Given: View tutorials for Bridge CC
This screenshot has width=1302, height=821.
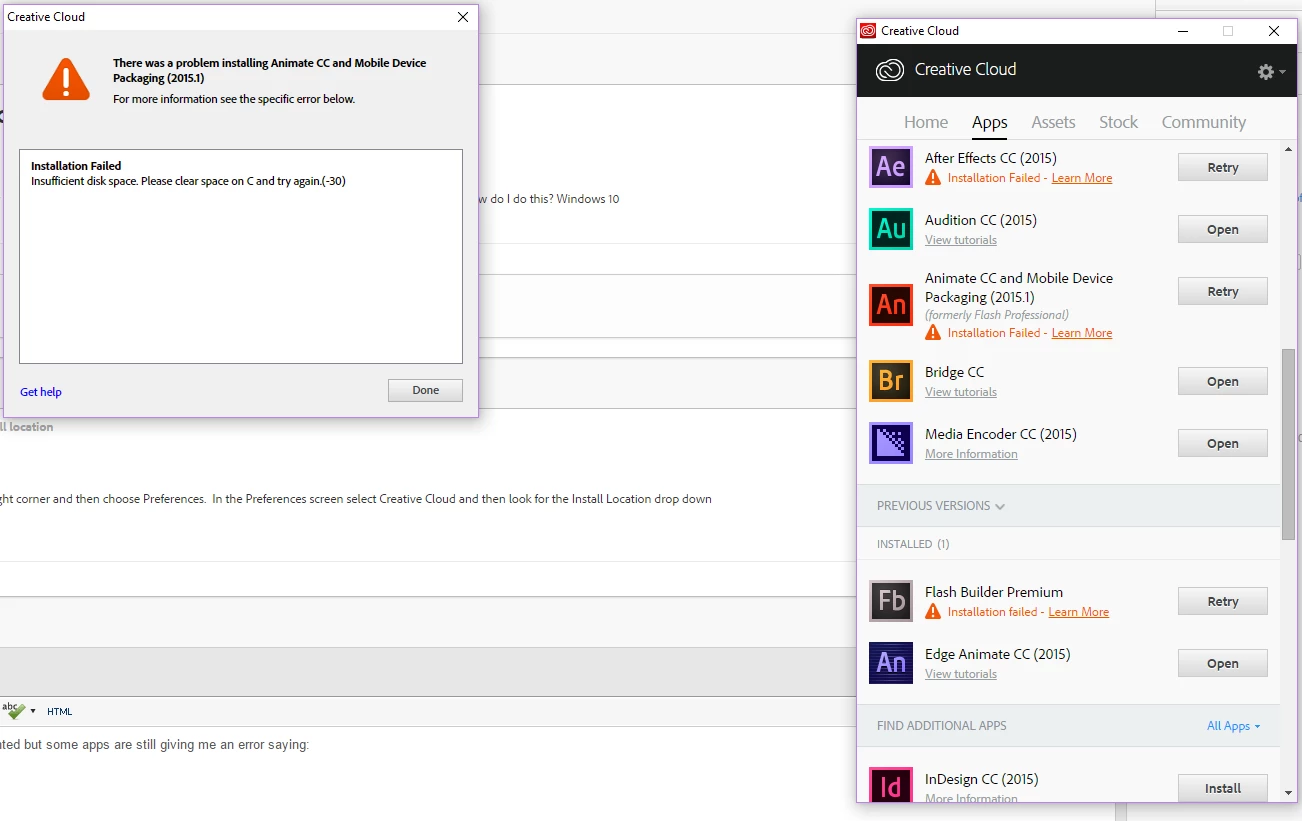Looking at the screenshot, I should [961, 392].
